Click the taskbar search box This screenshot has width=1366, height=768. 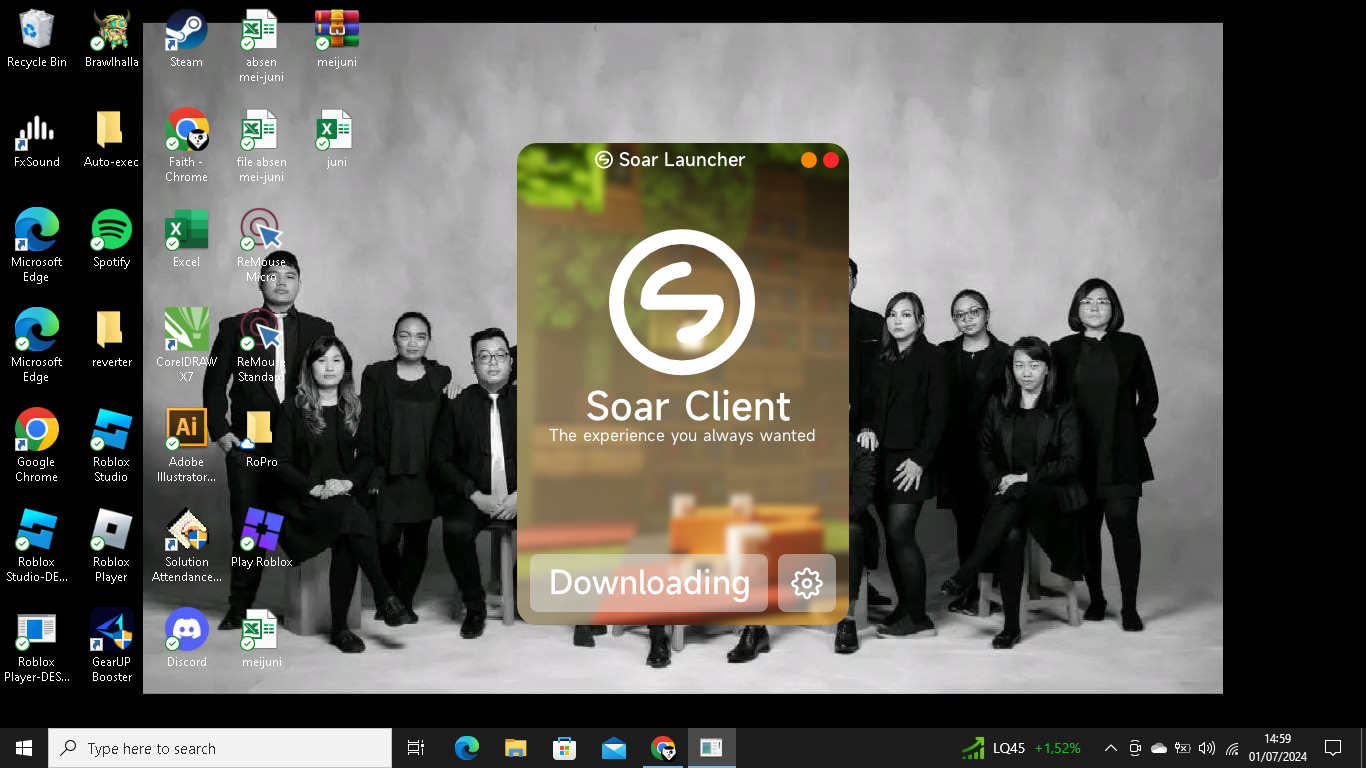pos(220,748)
